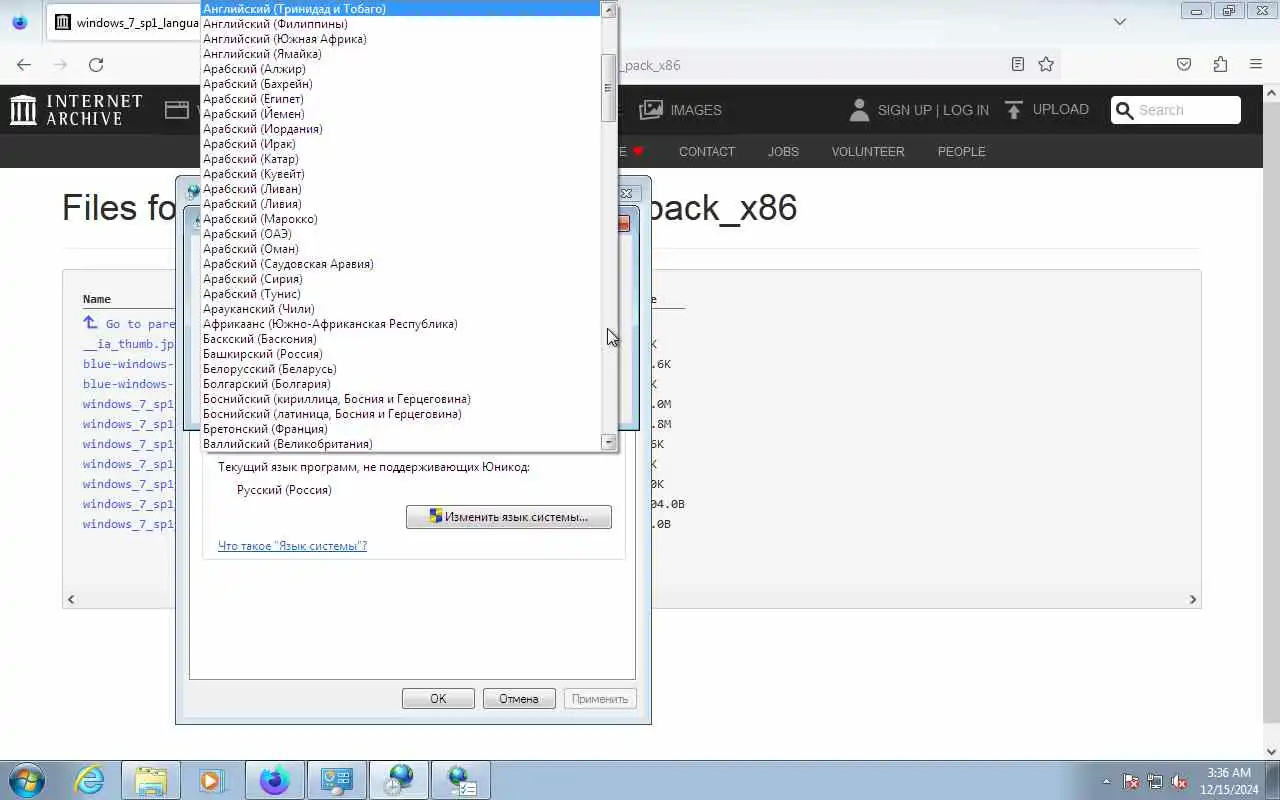Choose Английский (Южная Африка)
The height and width of the screenshot is (800, 1280).
click(x=400, y=39)
